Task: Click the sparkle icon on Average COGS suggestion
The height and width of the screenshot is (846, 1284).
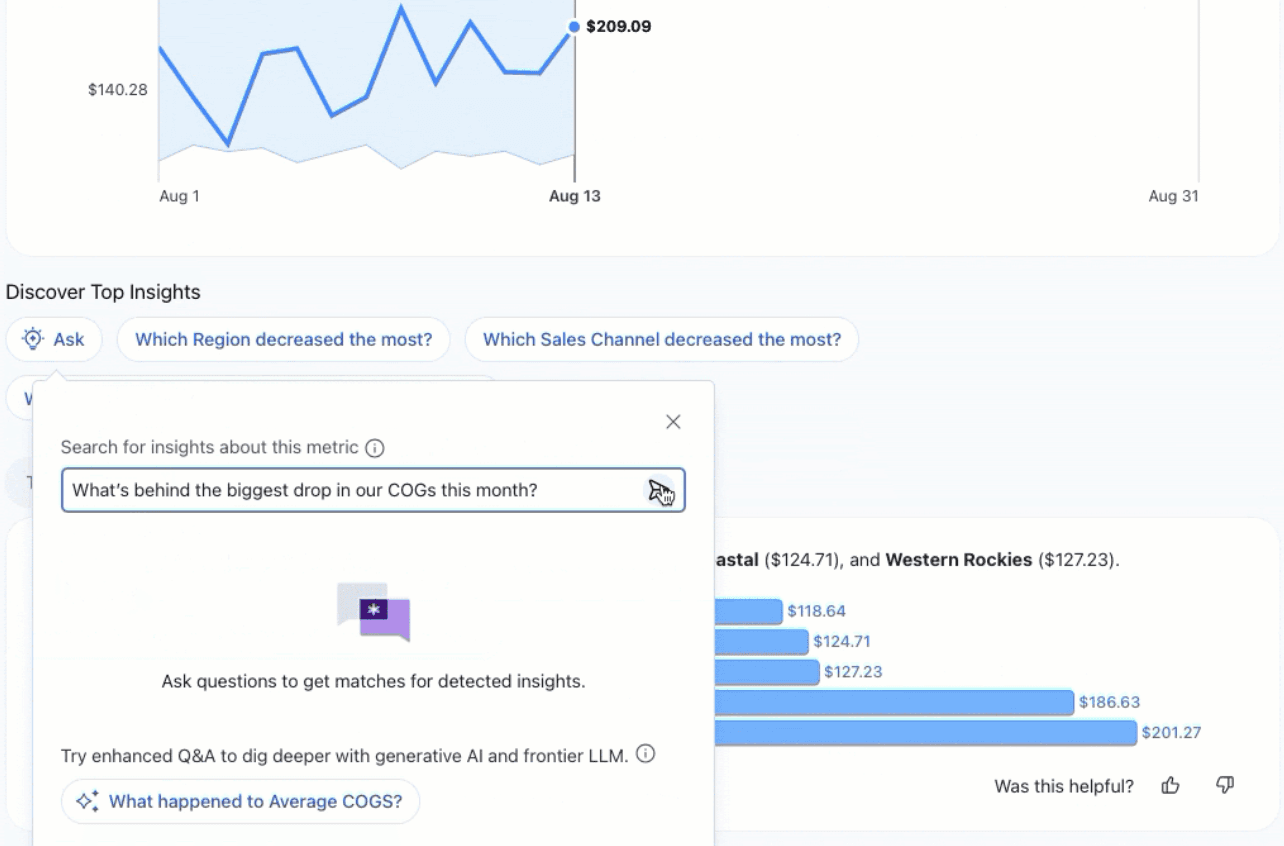Action: coord(88,801)
